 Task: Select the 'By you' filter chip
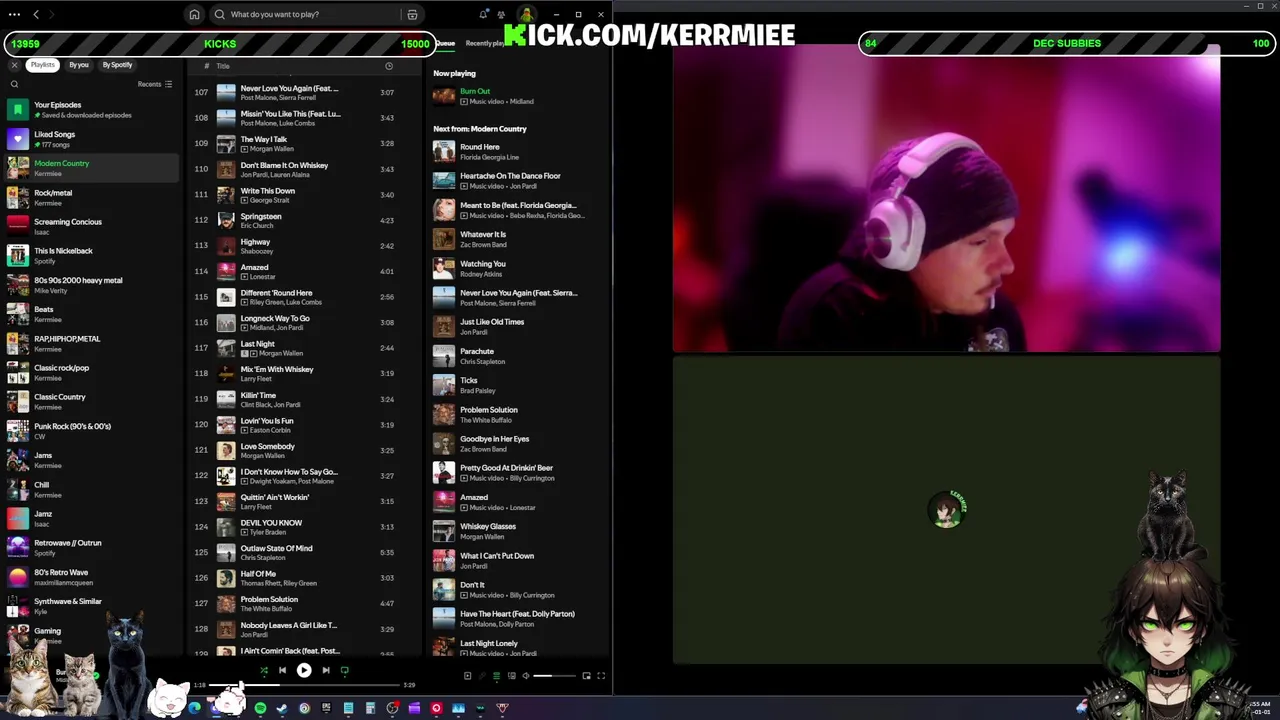click(79, 65)
